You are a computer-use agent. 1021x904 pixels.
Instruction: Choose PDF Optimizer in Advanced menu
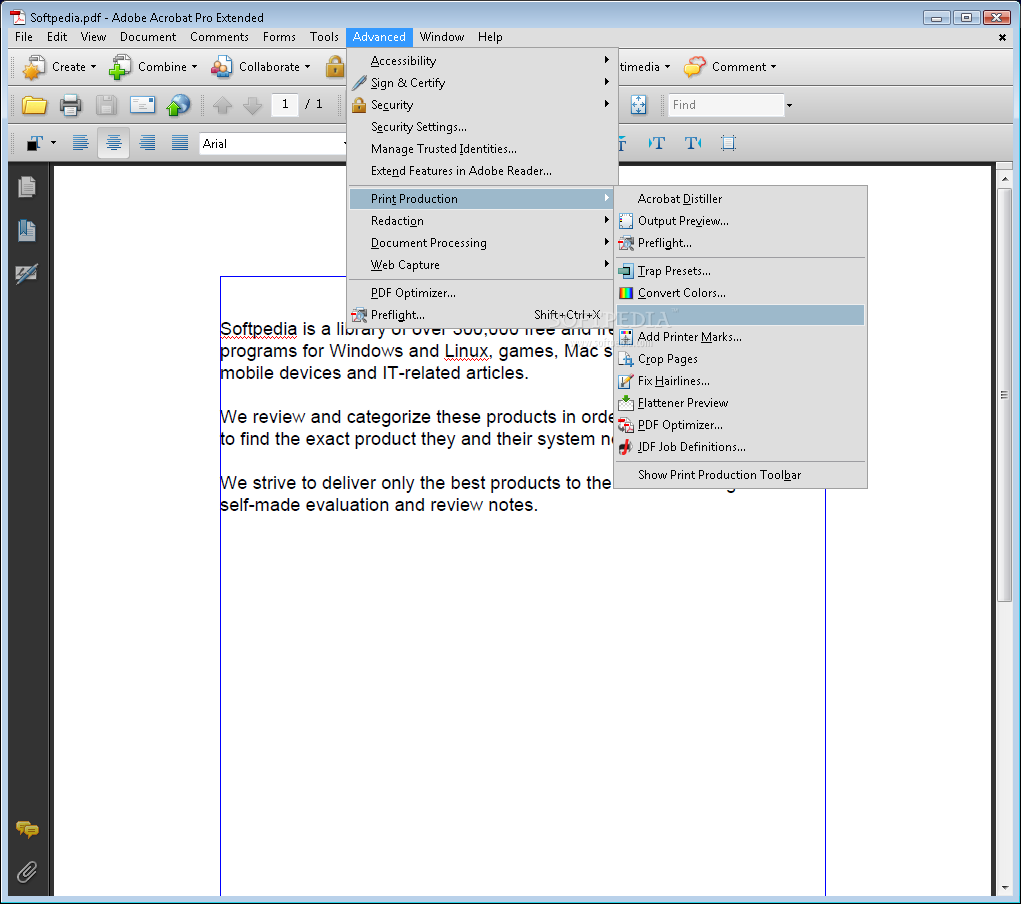[x=482, y=293]
